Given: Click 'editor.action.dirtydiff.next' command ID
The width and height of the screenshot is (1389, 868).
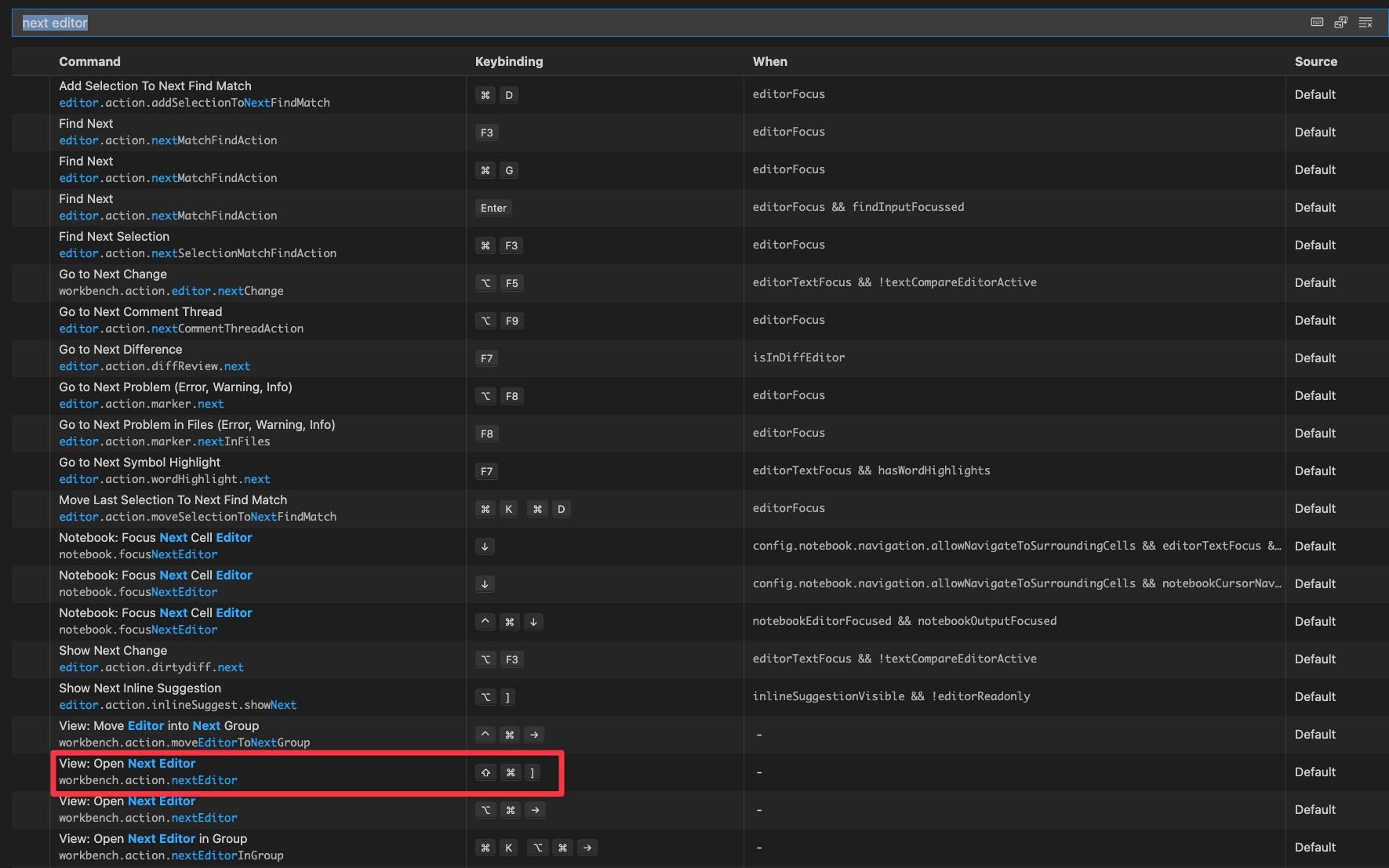Looking at the screenshot, I should (x=151, y=667).
